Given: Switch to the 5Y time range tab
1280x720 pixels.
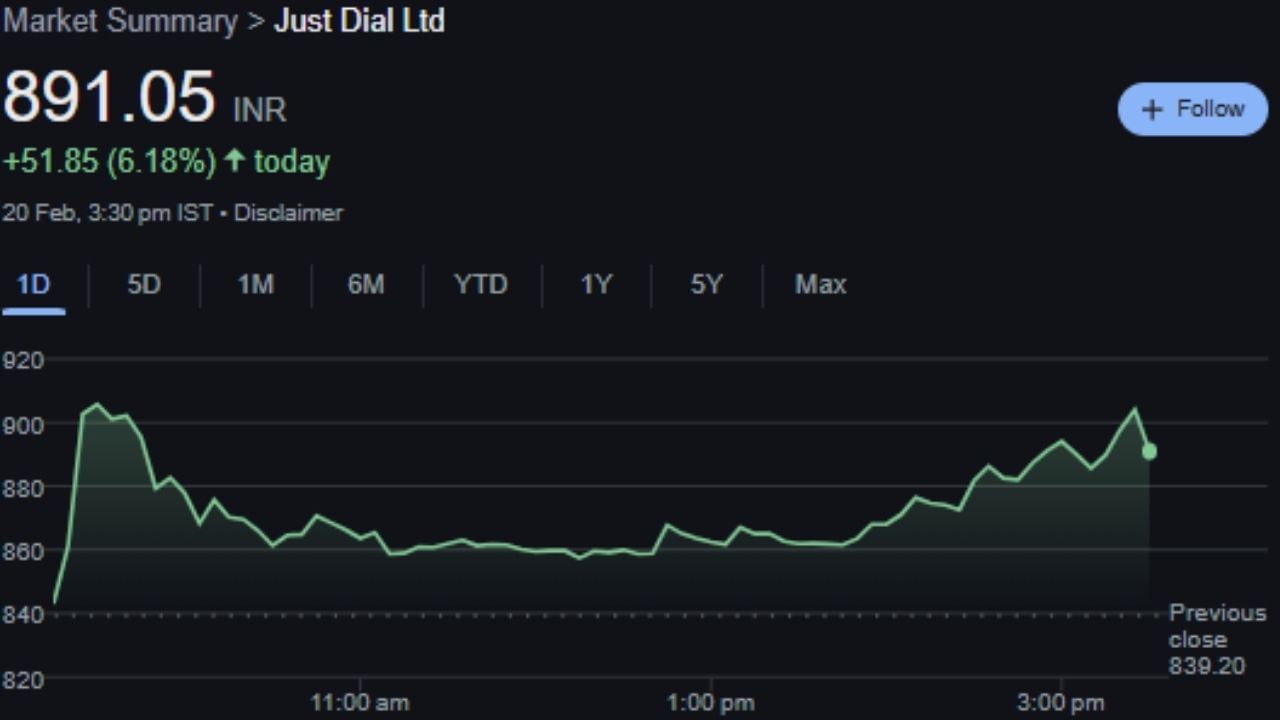Looking at the screenshot, I should pyautogui.click(x=706, y=285).
